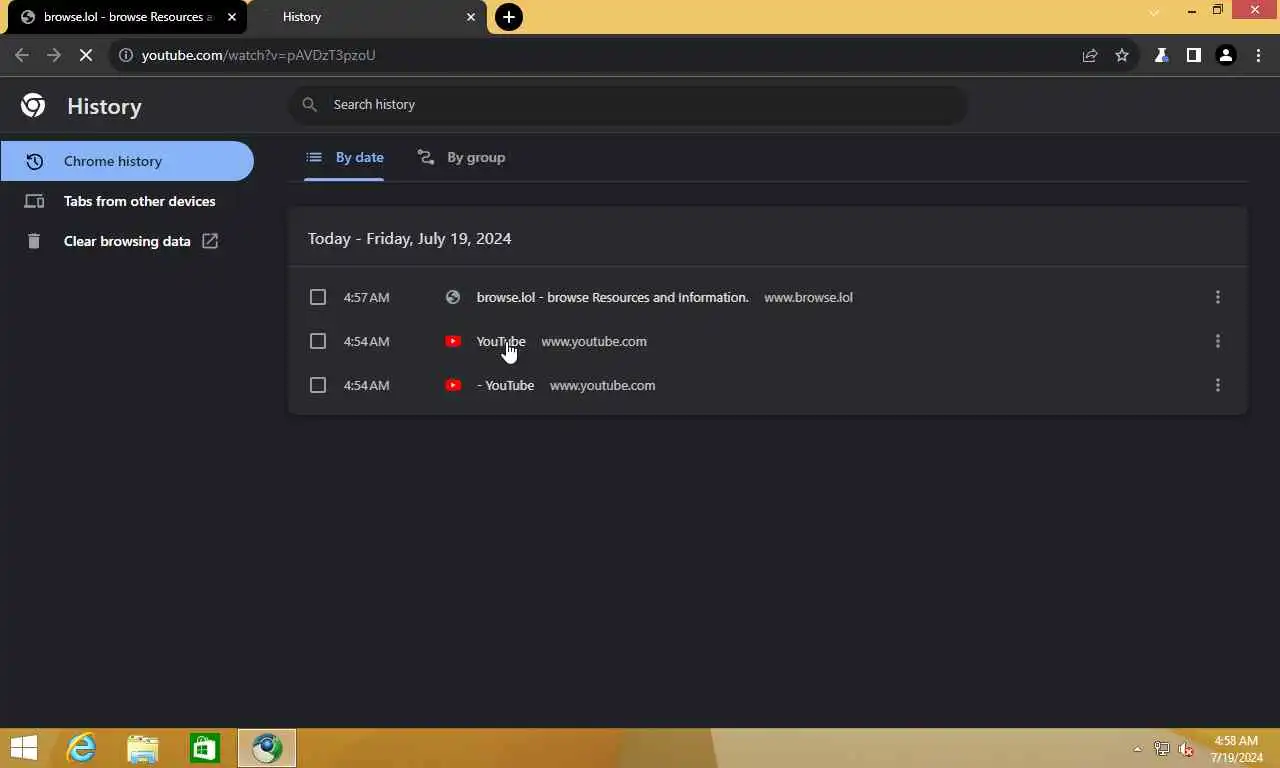Focus the Search history field
This screenshot has height=768, width=1280.
pos(628,104)
